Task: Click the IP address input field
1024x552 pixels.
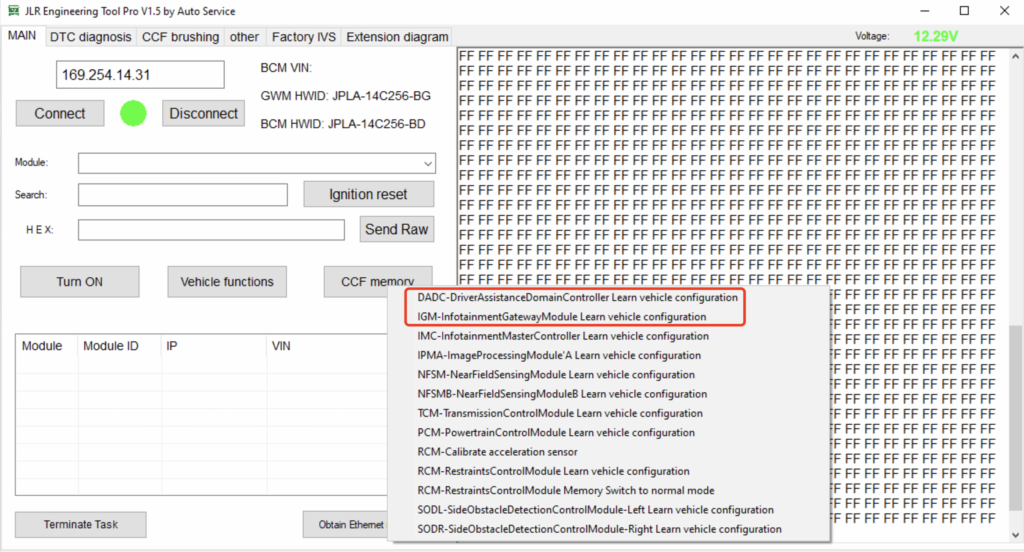Action: (x=139, y=75)
